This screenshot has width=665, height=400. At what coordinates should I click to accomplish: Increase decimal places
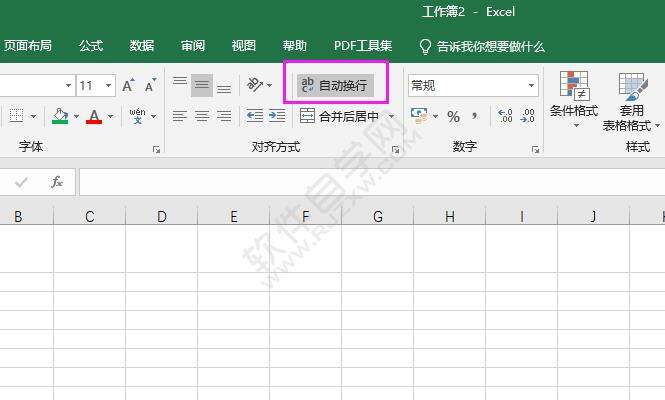pos(505,116)
